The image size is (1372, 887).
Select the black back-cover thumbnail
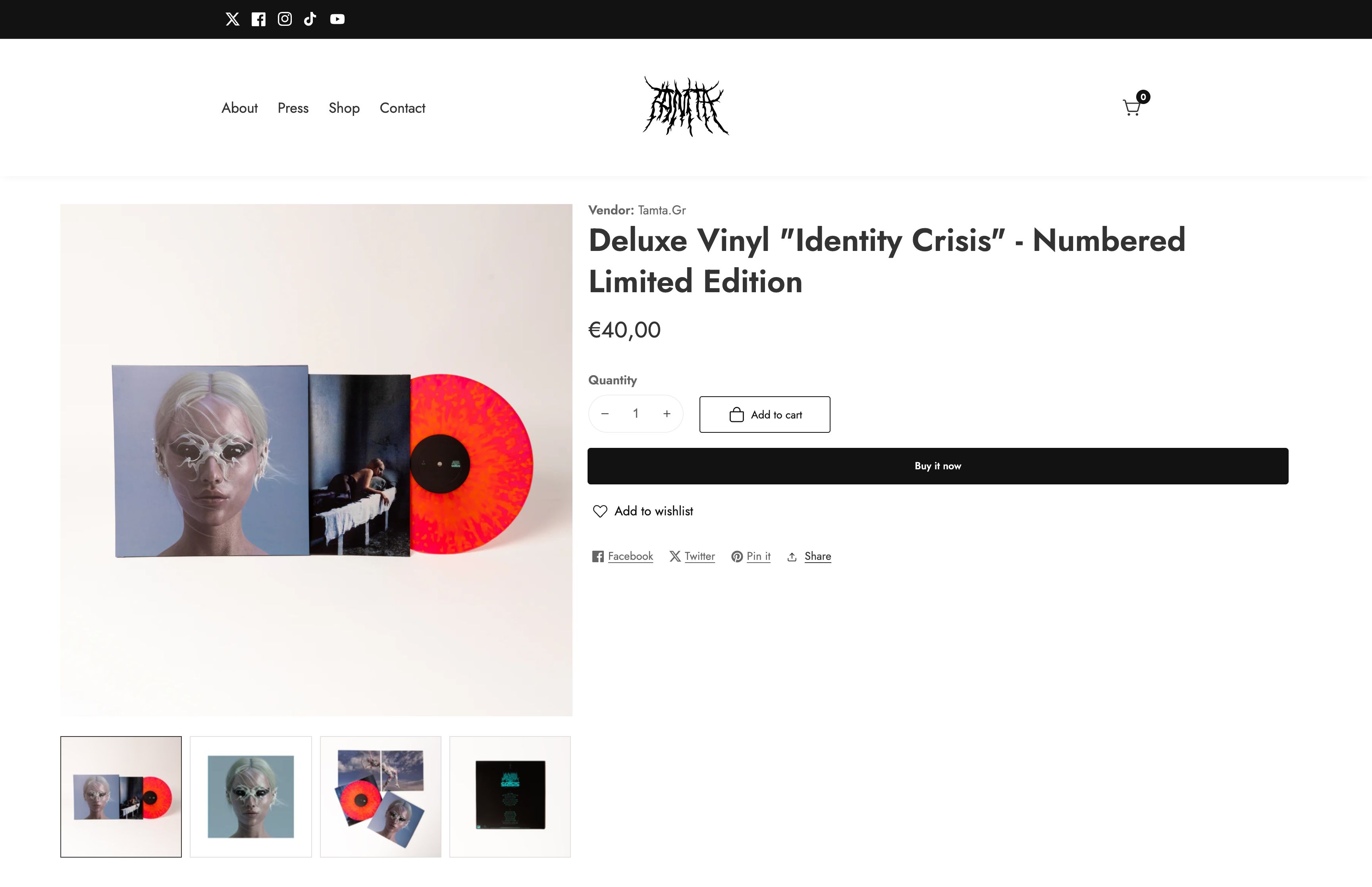click(510, 796)
